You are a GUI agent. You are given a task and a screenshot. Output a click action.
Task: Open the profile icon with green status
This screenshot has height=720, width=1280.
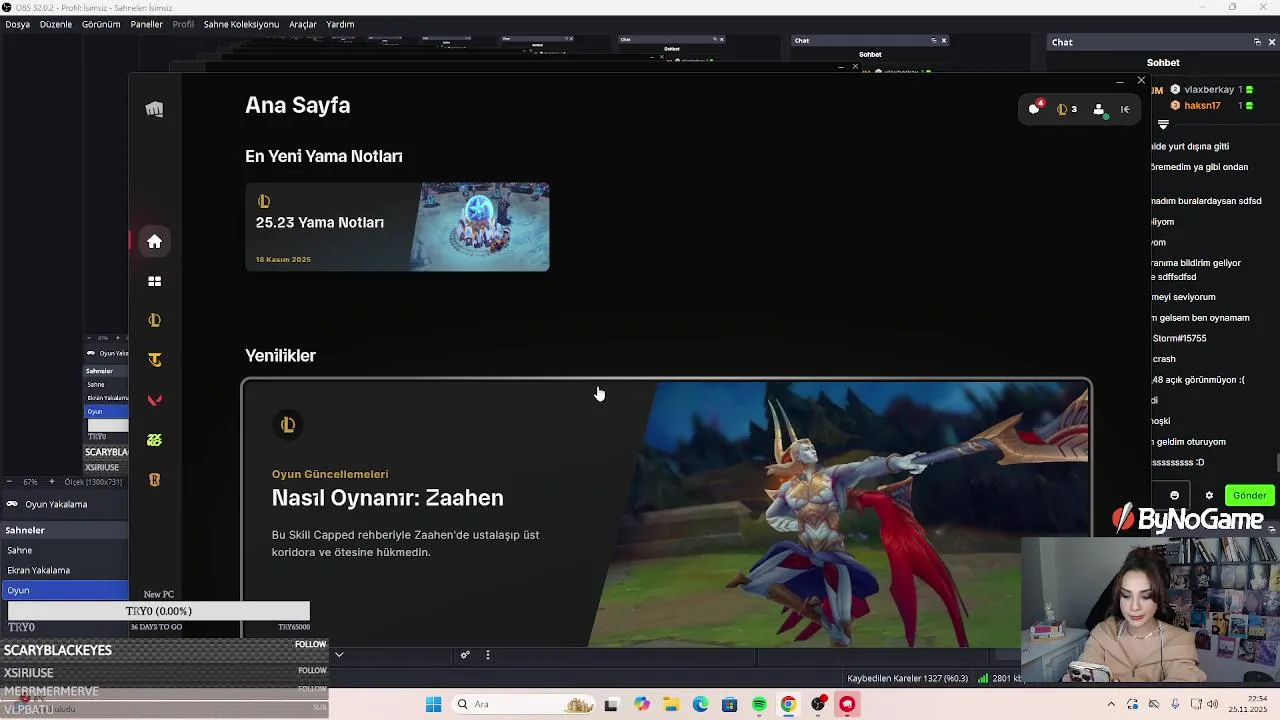[x=1099, y=109]
